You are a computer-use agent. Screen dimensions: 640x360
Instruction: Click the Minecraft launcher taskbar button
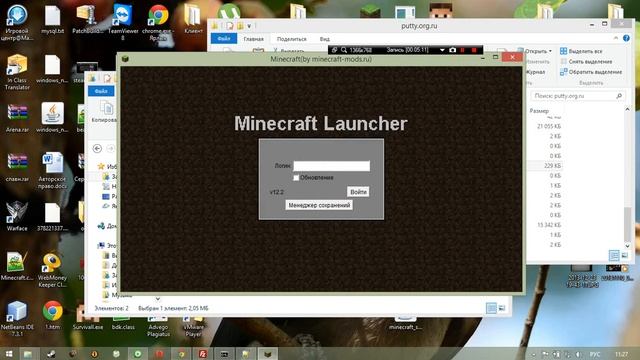(x=268, y=354)
